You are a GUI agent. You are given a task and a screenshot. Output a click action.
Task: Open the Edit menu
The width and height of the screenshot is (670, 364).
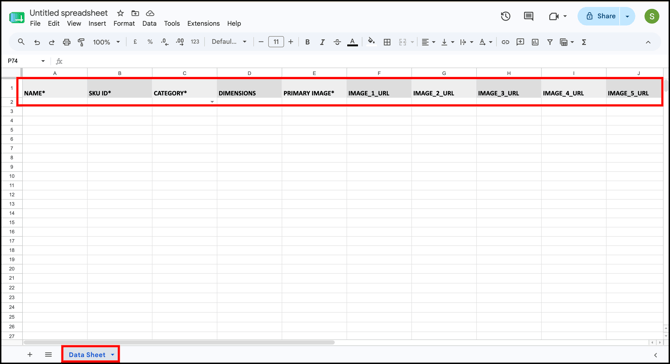(x=53, y=23)
